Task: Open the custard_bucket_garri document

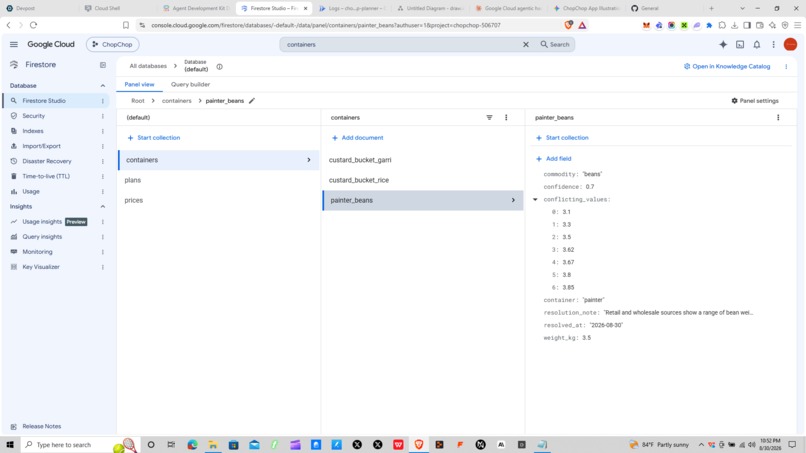Action: click(423, 160)
